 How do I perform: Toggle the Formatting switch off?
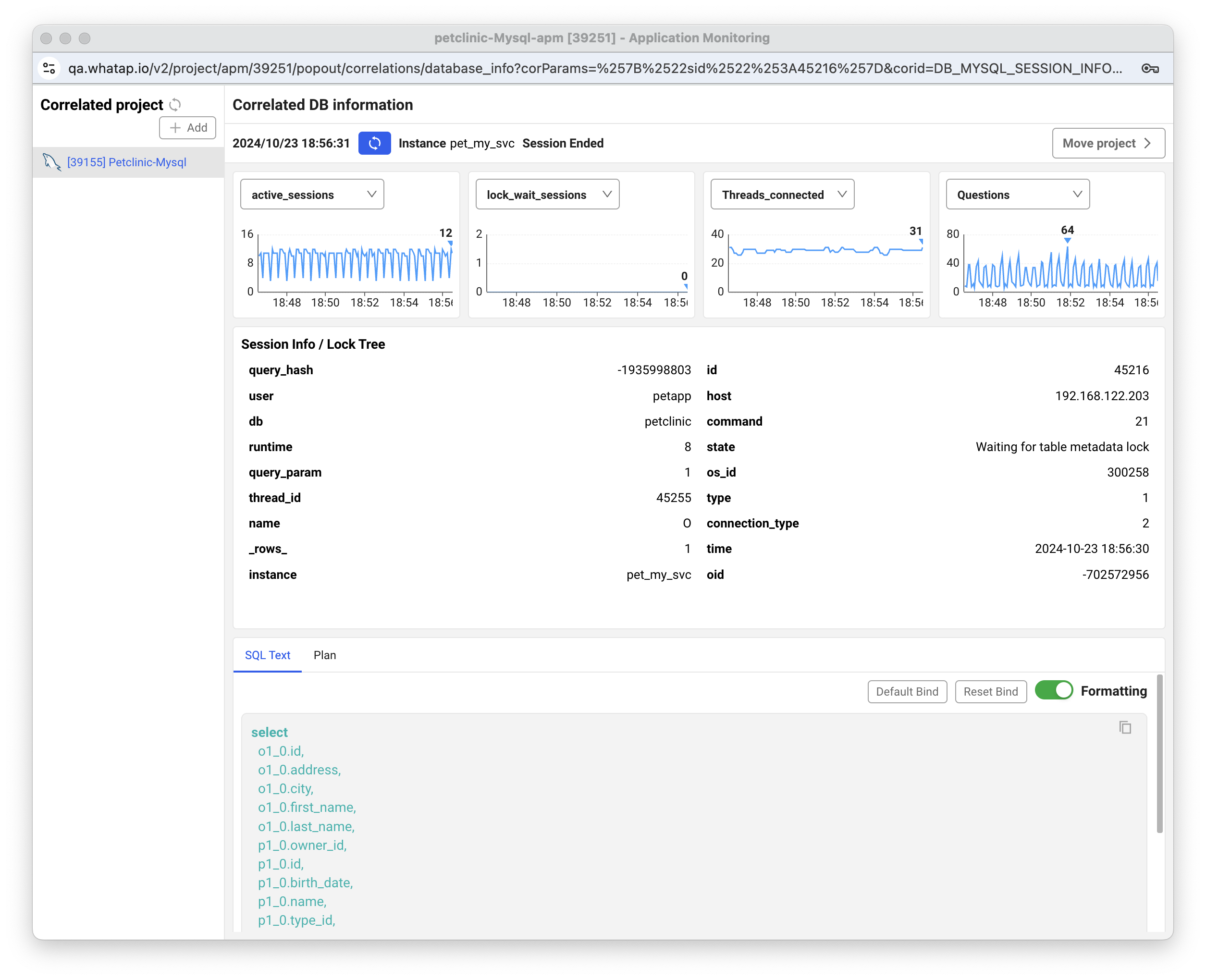point(1054,690)
